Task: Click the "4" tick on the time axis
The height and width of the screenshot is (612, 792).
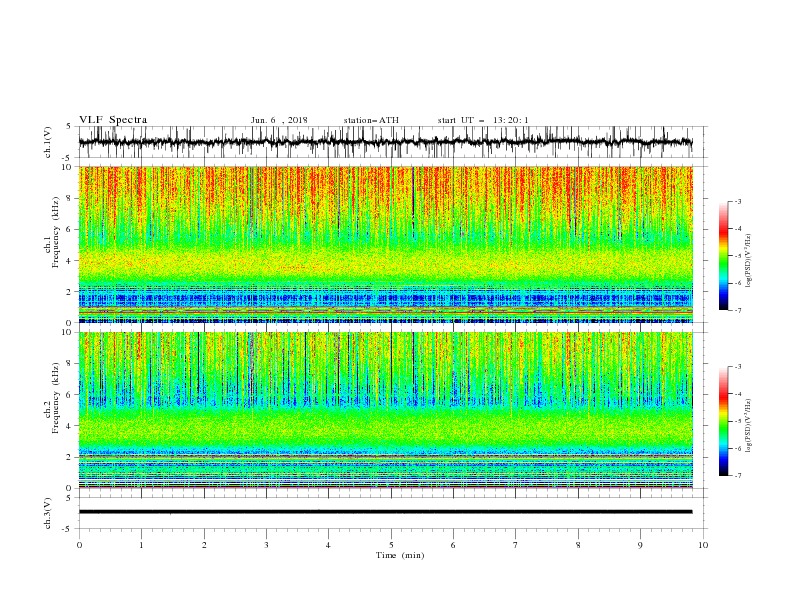Action: 328,545
